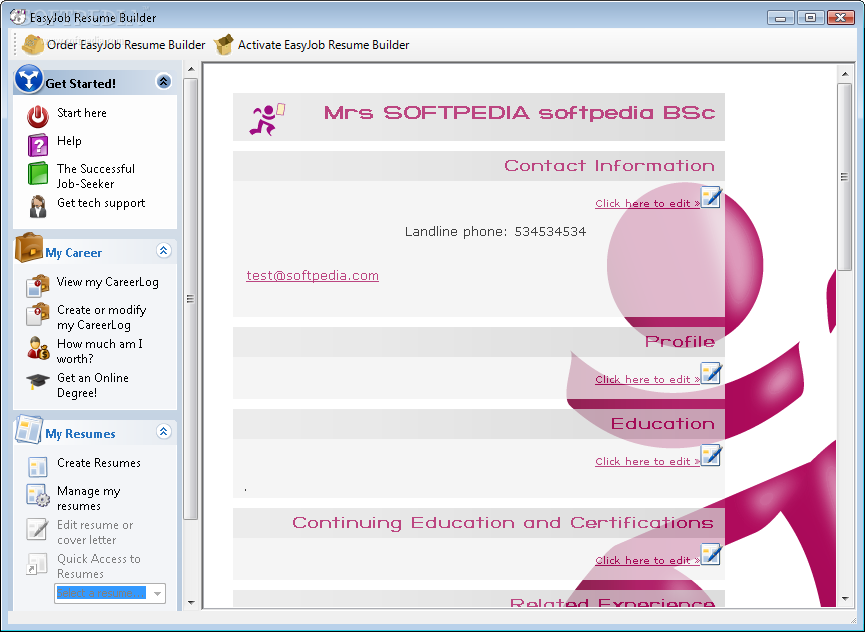Open Manage my resumes link
Image resolution: width=865 pixels, height=632 pixels.
(88, 499)
